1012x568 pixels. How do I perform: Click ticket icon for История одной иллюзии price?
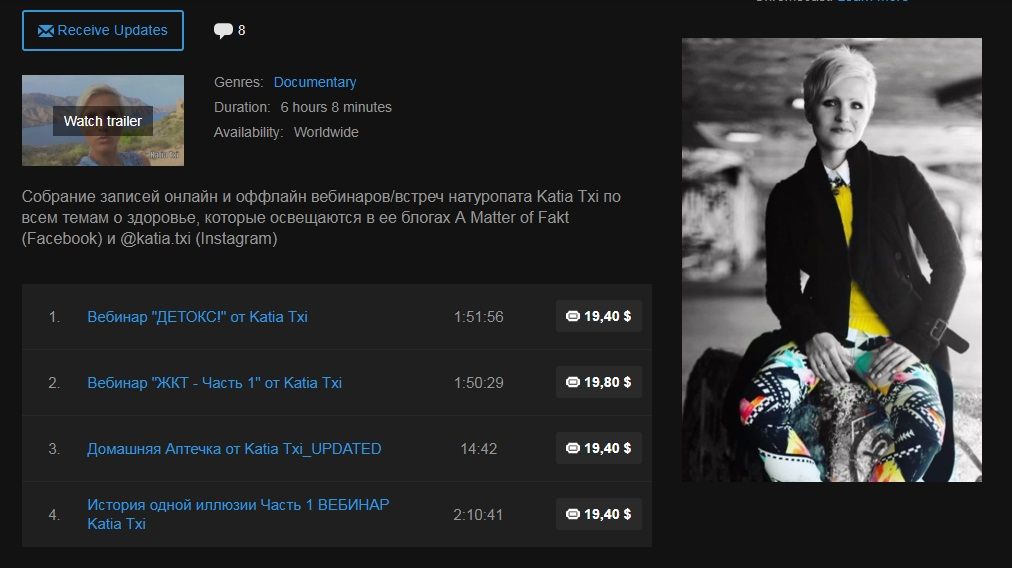pos(572,514)
